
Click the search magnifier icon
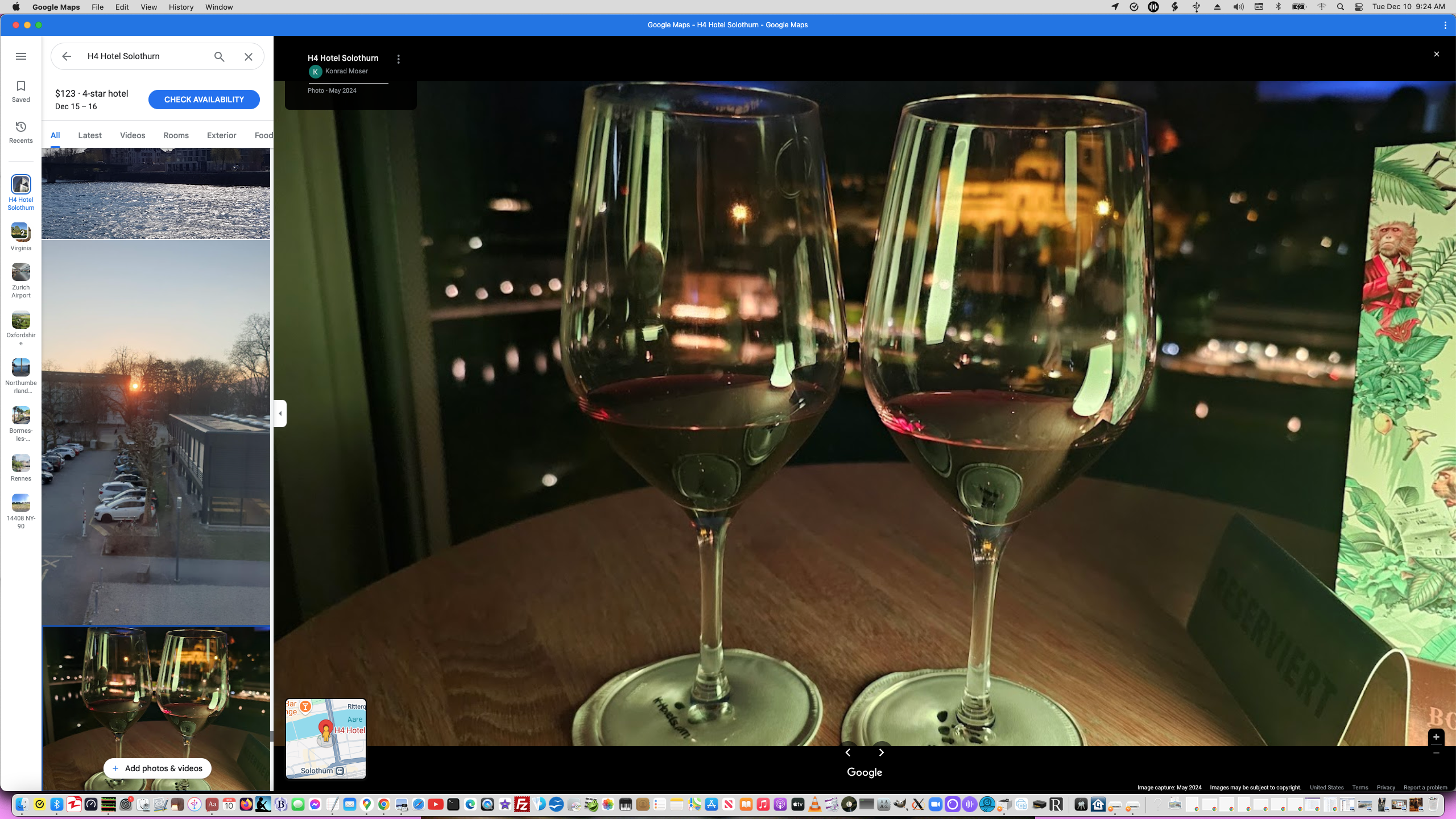pyautogui.click(x=220, y=56)
